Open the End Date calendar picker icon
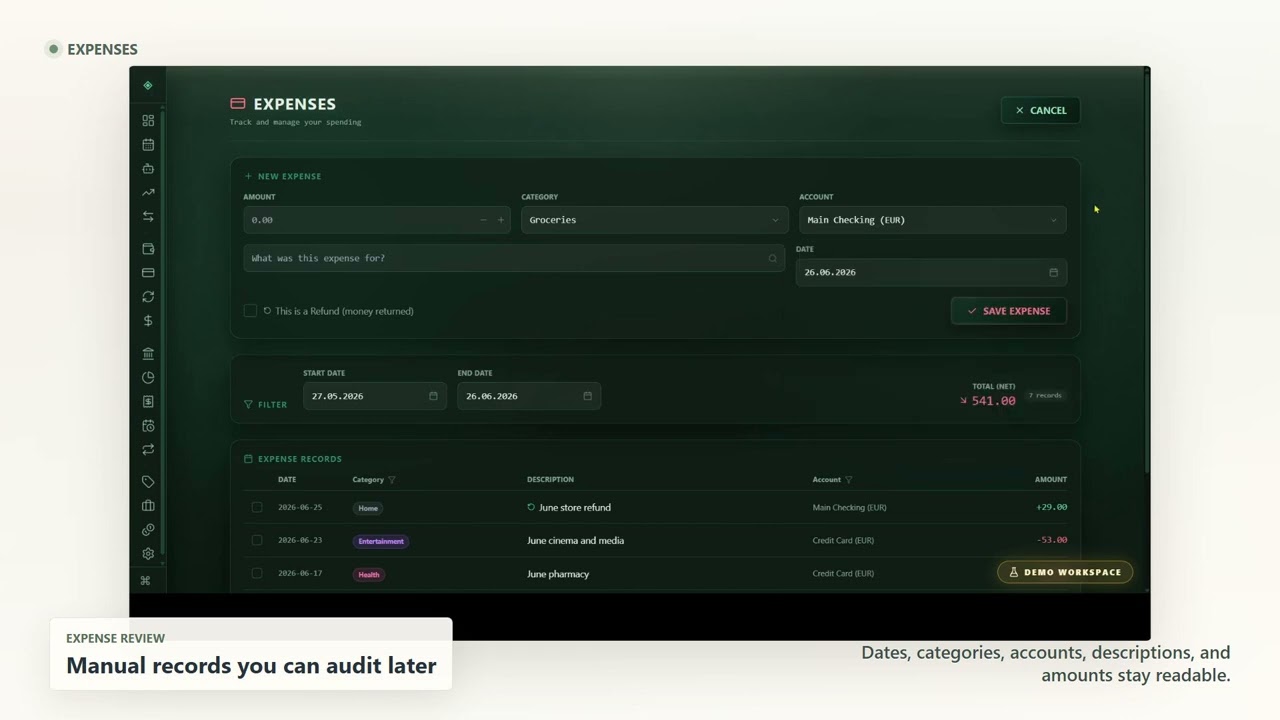Screen dimensions: 1280x720 pos(587,396)
